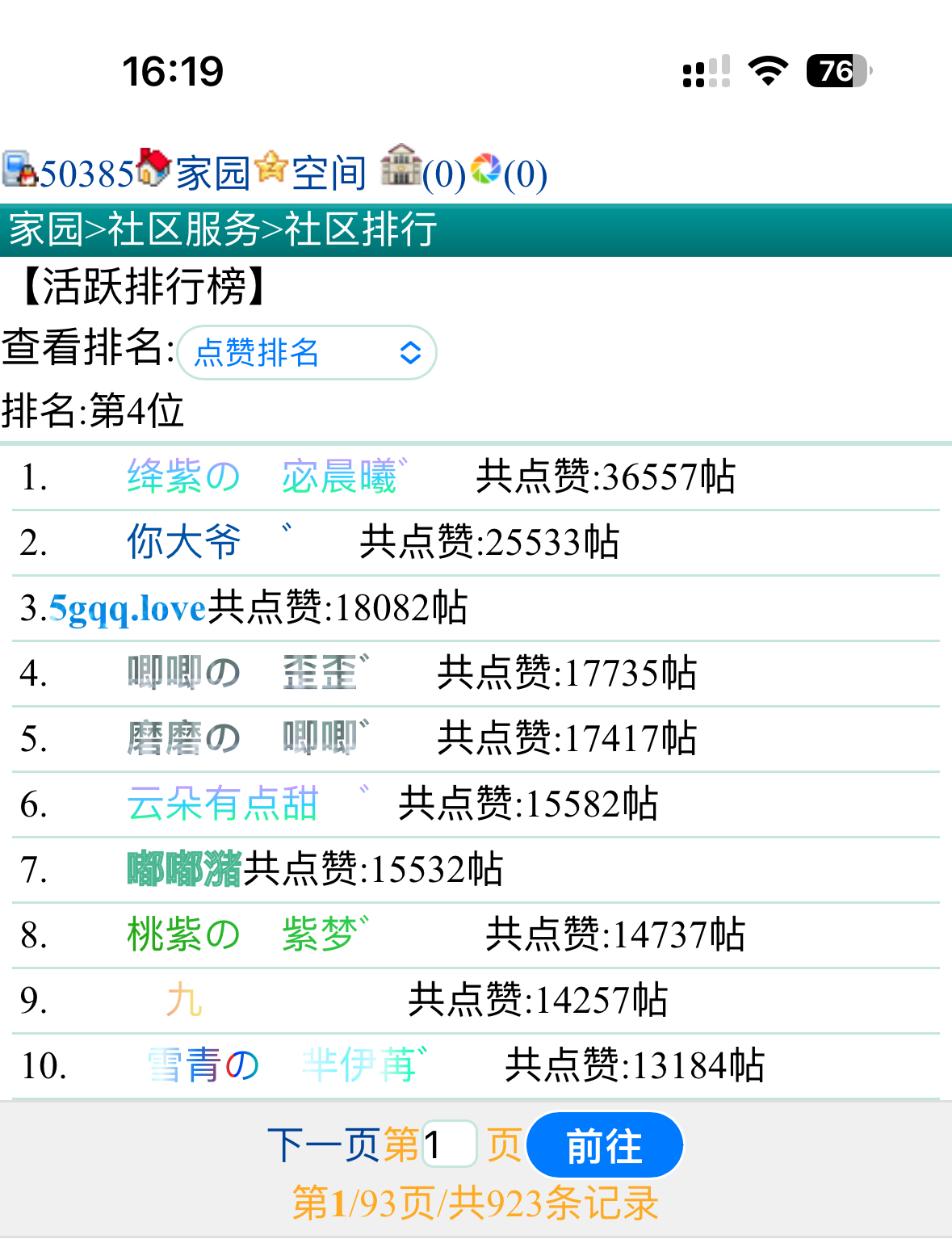
Task: Go to 家园 from the top bar
Action: pyautogui.click(x=213, y=174)
